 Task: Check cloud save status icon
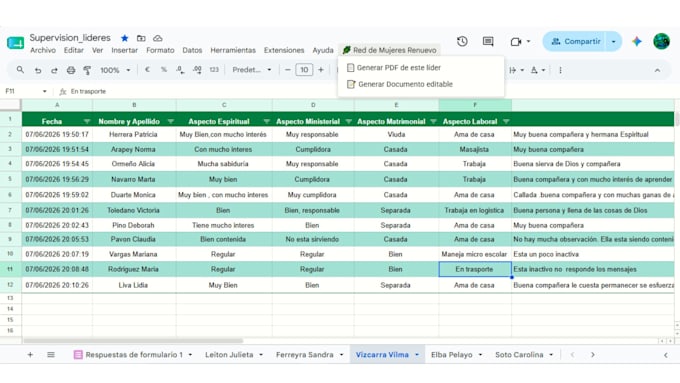tap(158, 38)
